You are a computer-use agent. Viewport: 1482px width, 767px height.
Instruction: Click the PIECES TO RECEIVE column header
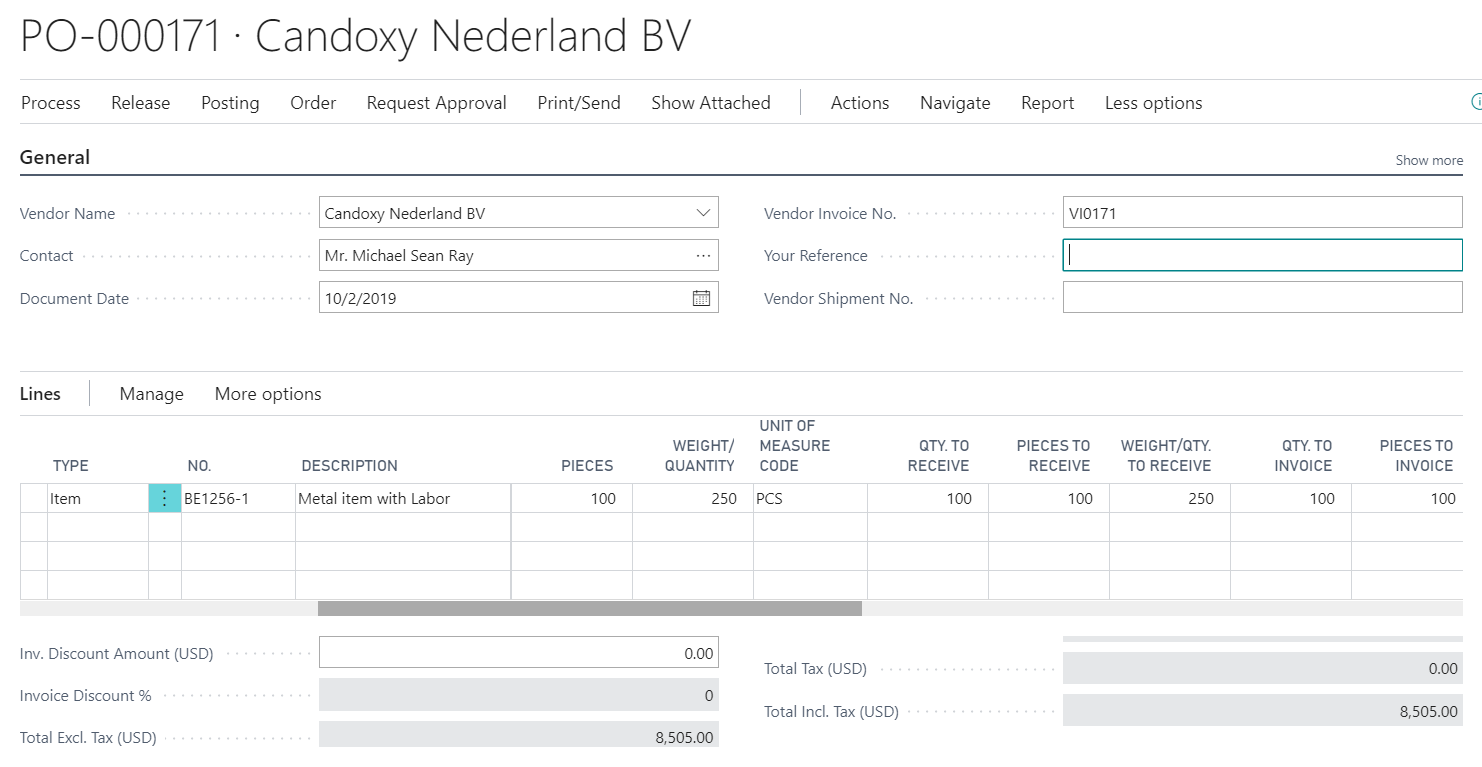1054,456
